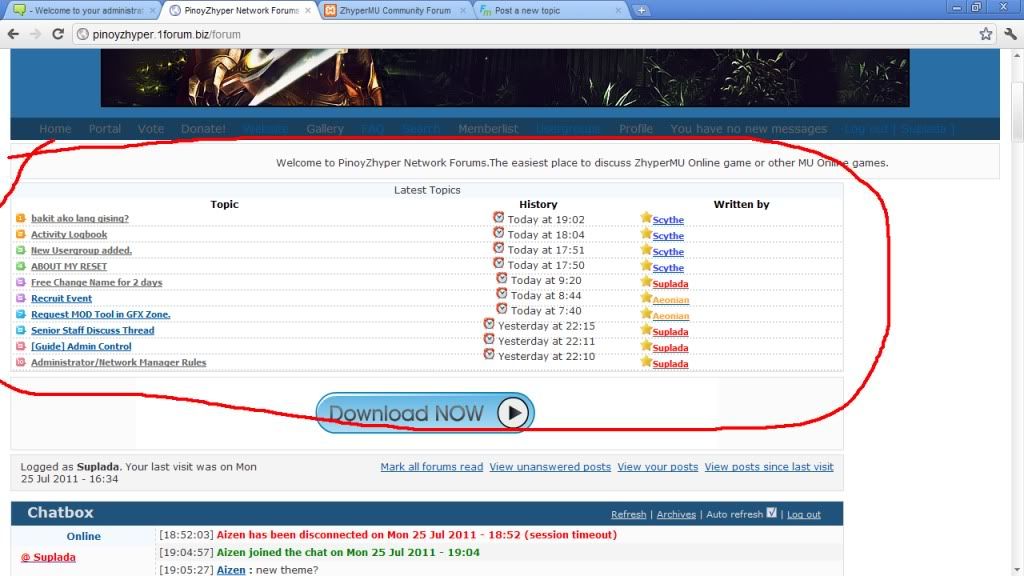Open the Recruit Event topic
This screenshot has height=576, width=1024.
pos(61,298)
